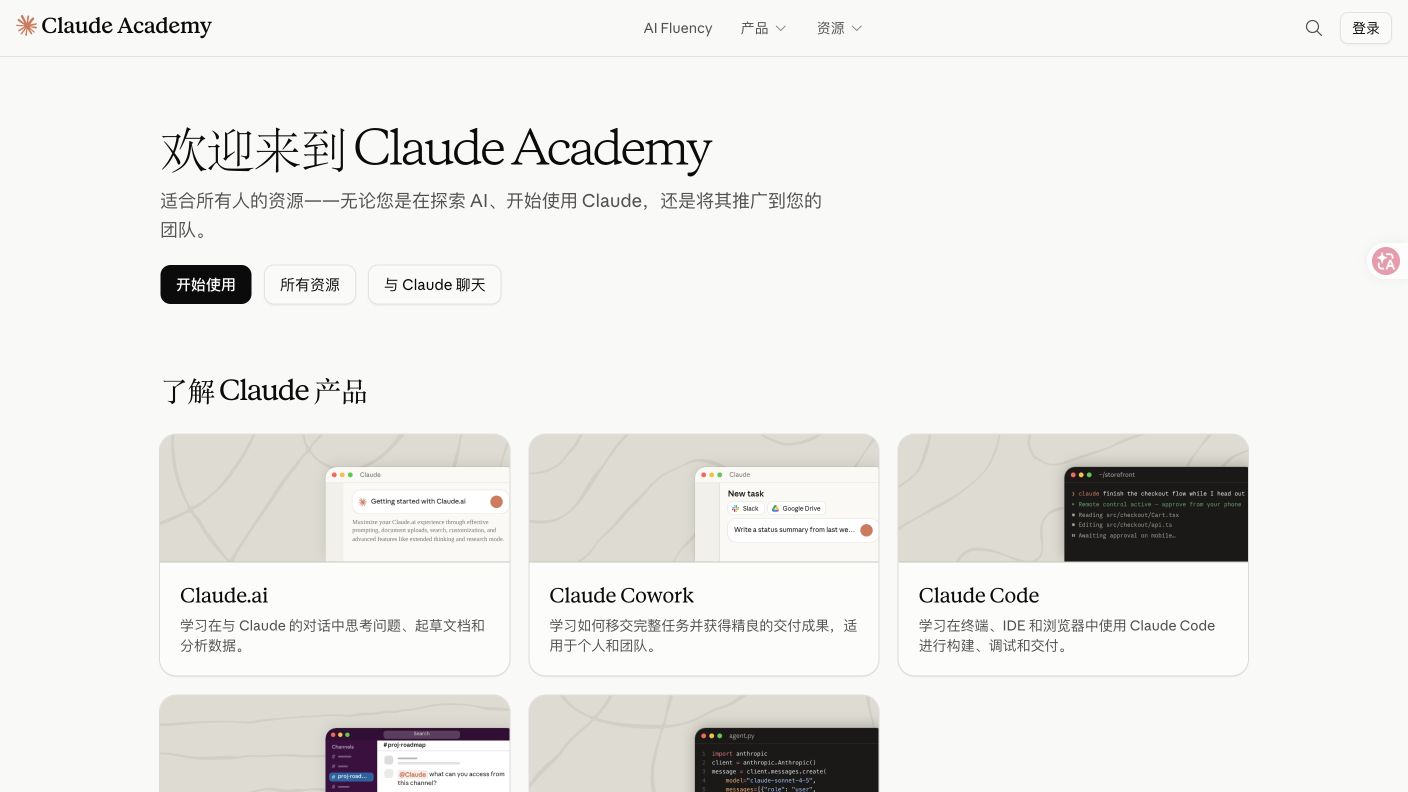This screenshot has width=1408, height=792.
Task: Open the Claude Code card title
Action: pos(979,595)
